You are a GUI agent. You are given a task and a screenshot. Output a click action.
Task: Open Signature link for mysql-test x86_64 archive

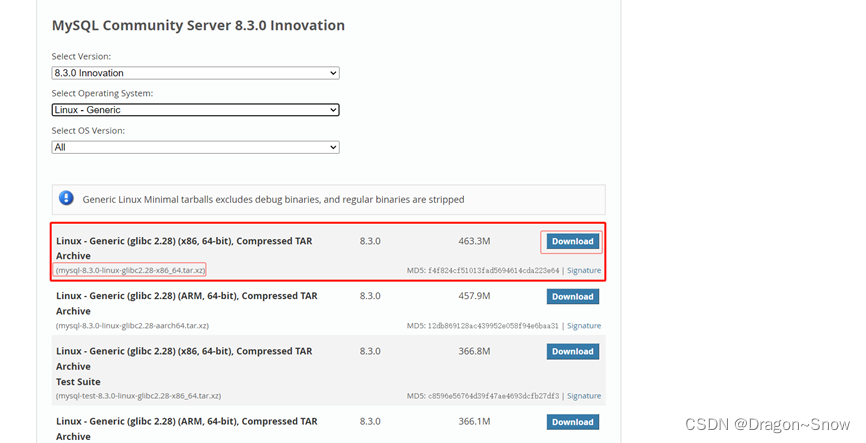pyautogui.click(x=584, y=396)
